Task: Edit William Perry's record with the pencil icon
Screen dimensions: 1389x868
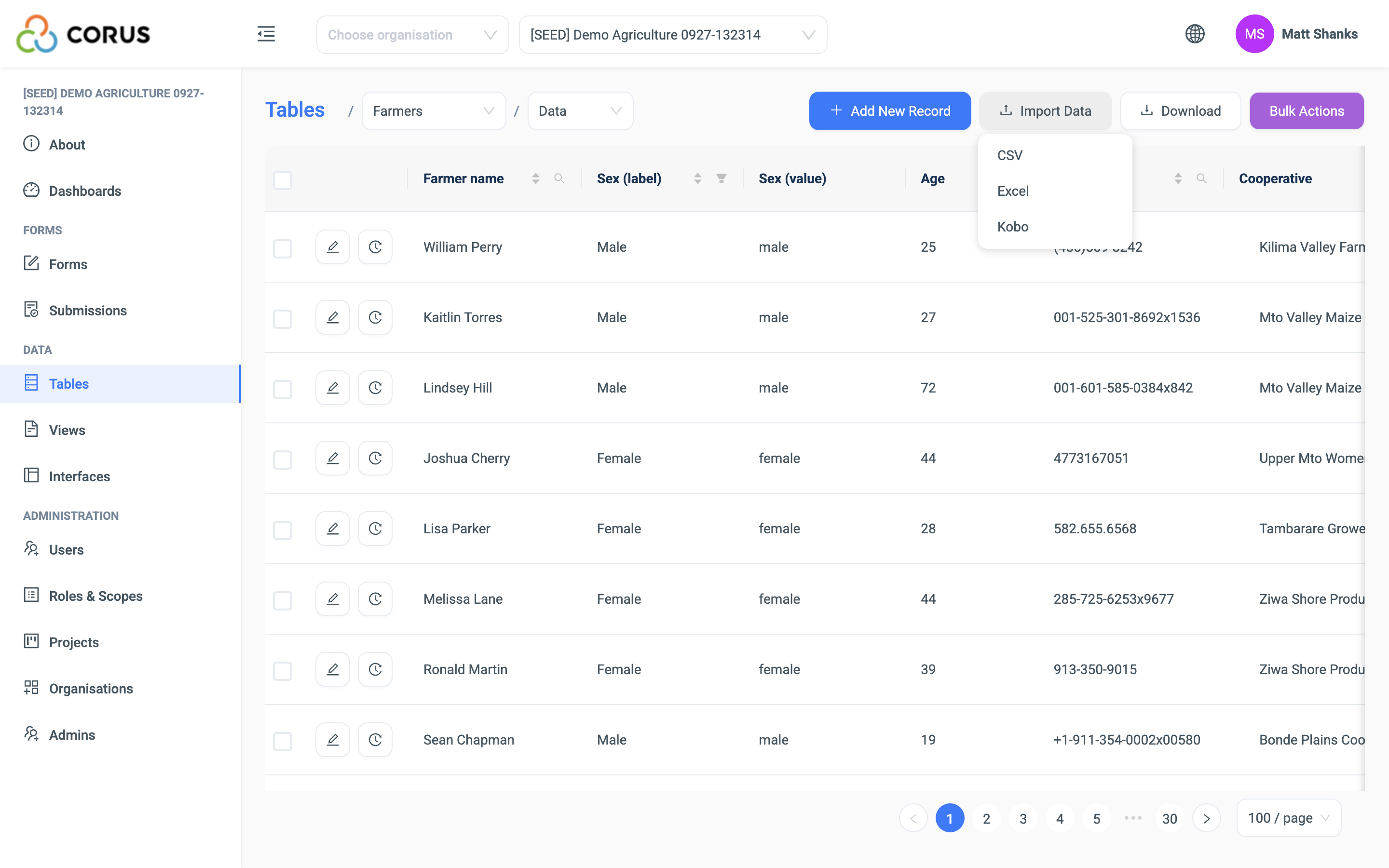Action: tap(332, 247)
